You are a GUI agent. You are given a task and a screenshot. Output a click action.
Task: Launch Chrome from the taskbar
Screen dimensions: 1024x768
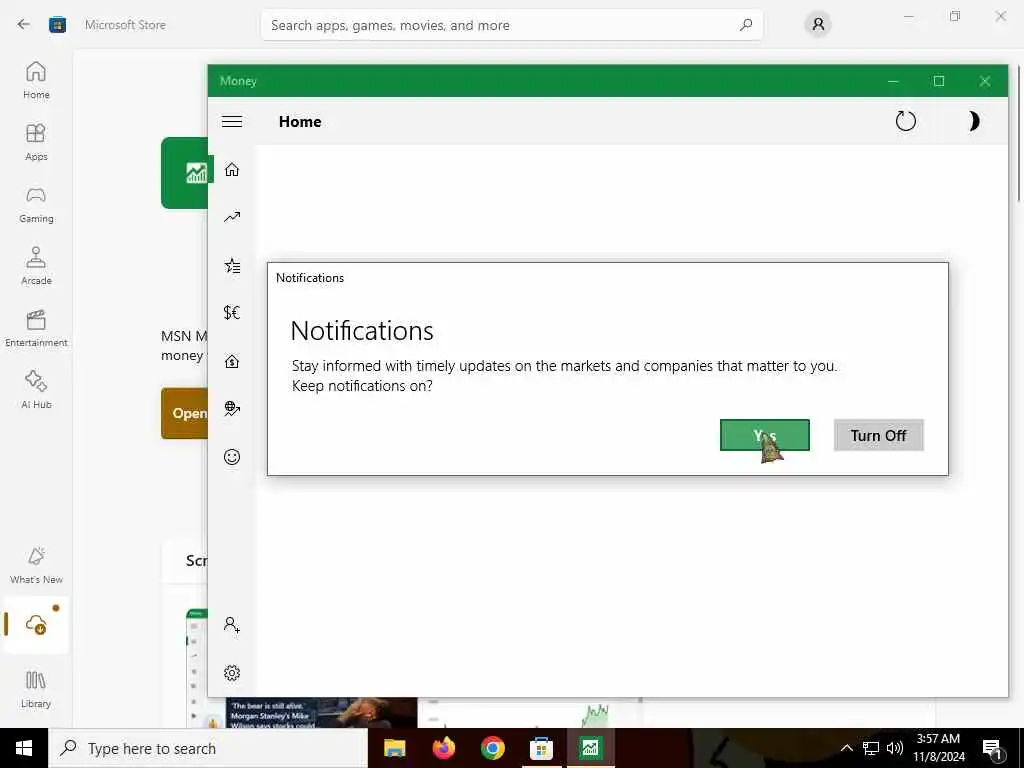click(492, 748)
